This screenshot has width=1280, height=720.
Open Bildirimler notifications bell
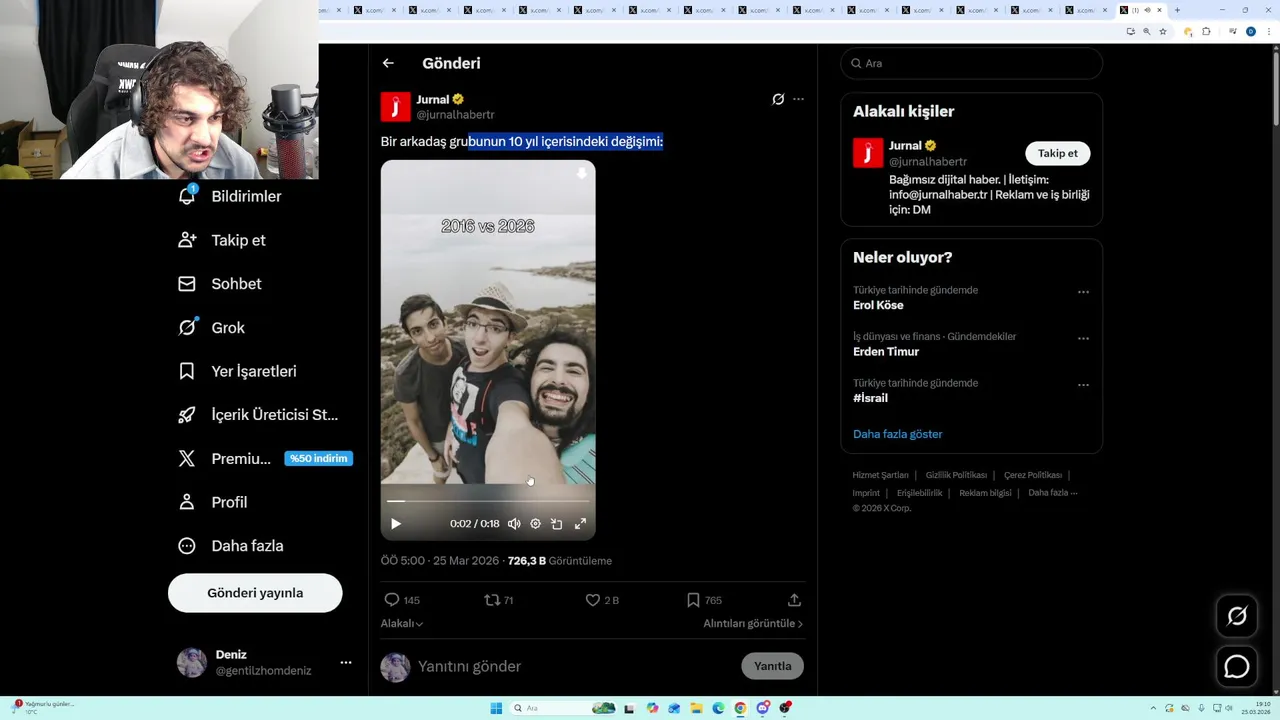(x=229, y=196)
